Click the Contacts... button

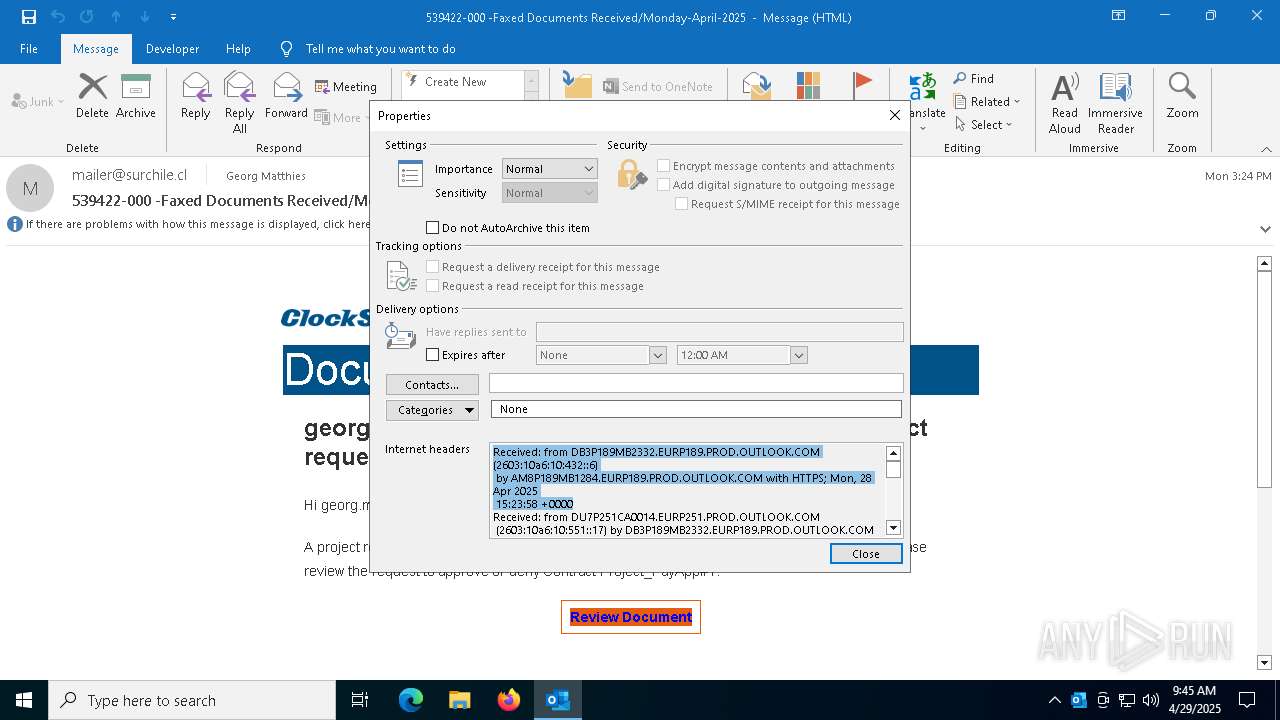[x=432, y=385]
